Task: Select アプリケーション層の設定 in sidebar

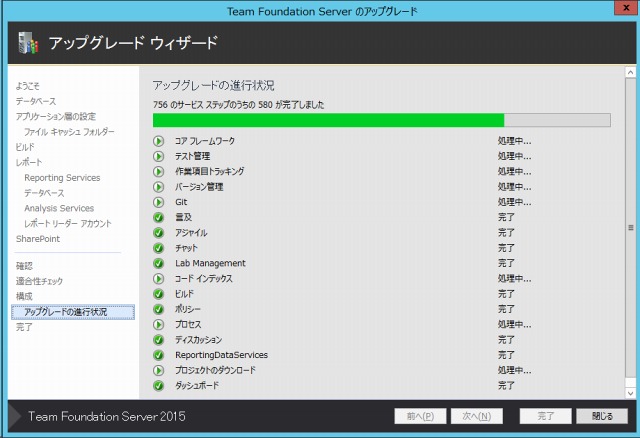Action: [56, 116]
